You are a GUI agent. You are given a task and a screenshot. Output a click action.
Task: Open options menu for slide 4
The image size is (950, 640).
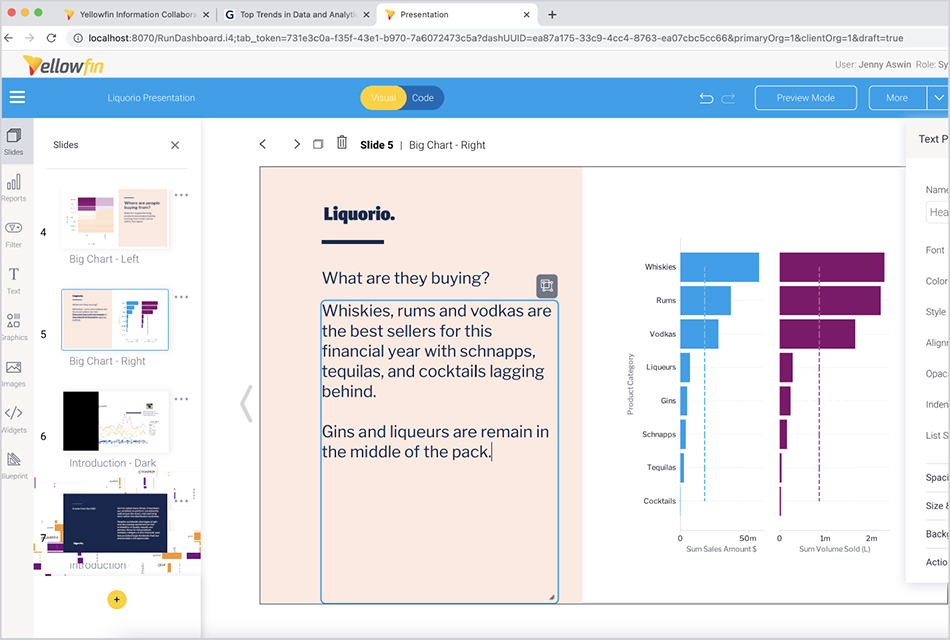[181, 195]
